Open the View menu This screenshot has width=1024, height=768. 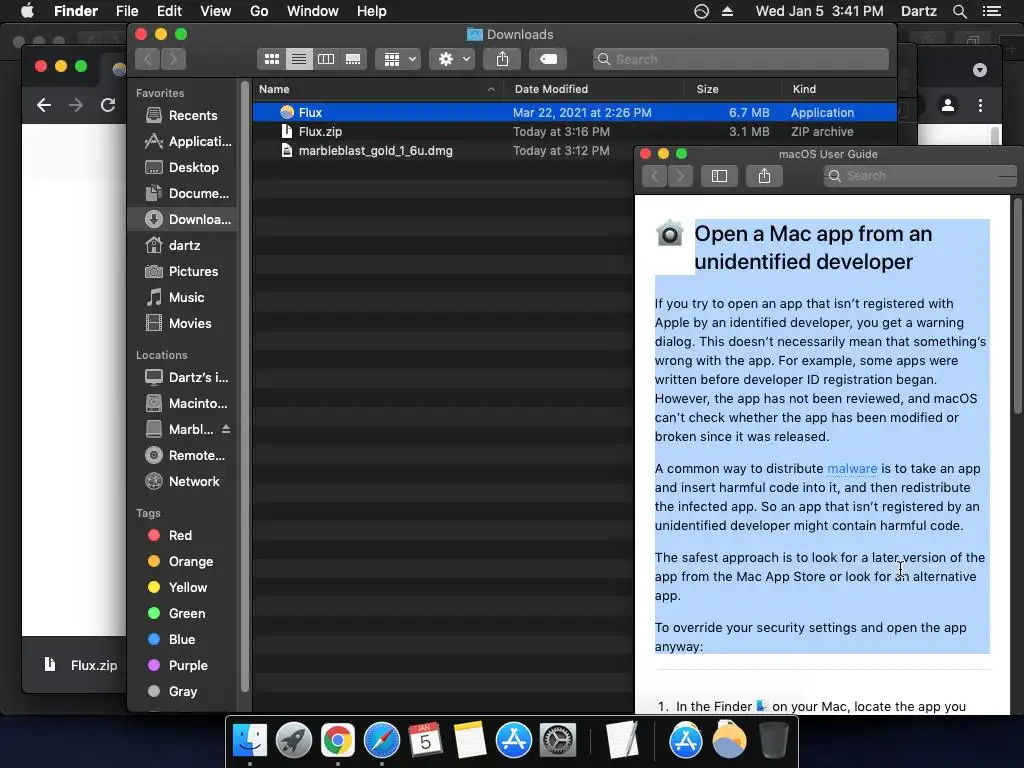tap(216, 11)
